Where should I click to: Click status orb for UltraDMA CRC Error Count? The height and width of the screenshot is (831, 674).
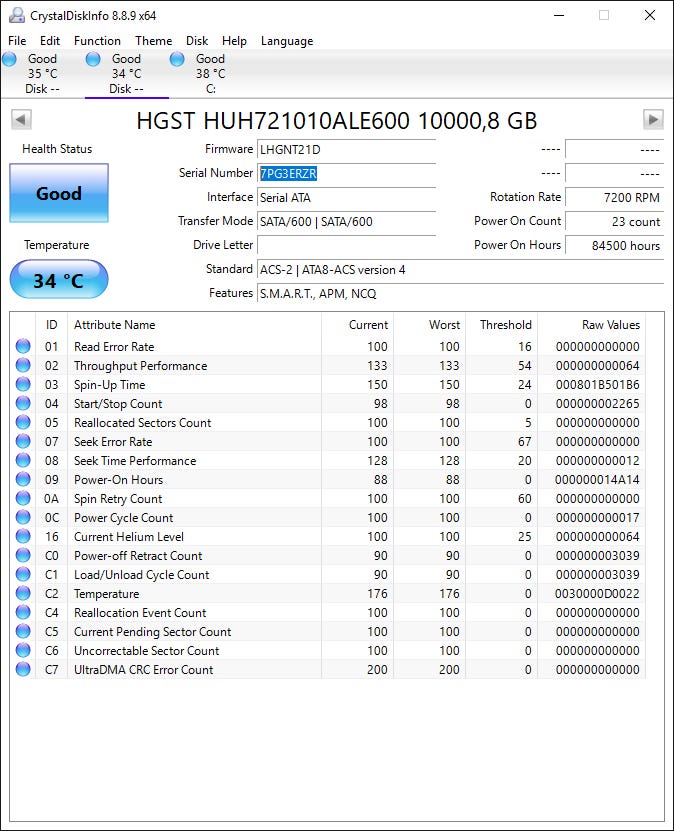coord(23,669)
